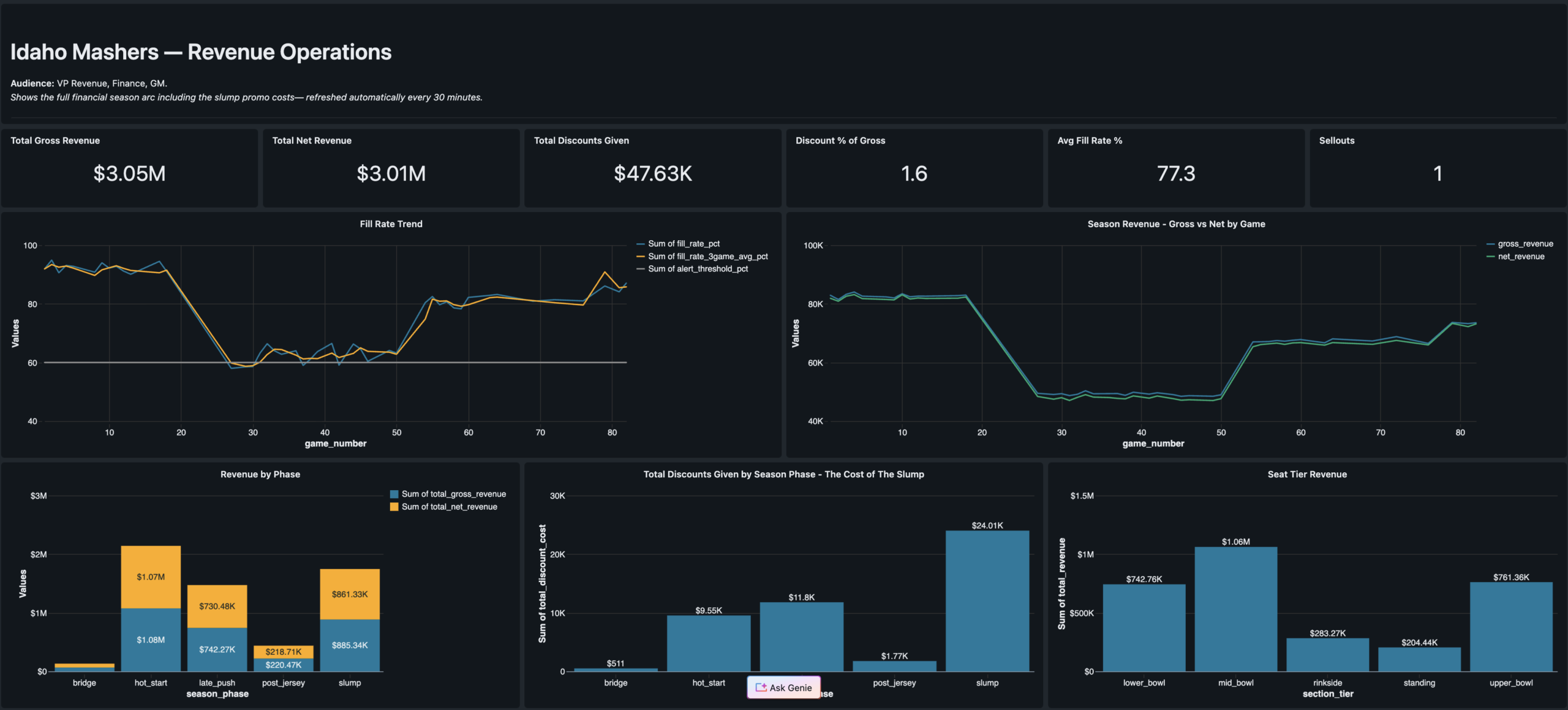Select the mid_bowl bar in Seat Tier Revenue
The image size is (1568, 710).
1236,609
